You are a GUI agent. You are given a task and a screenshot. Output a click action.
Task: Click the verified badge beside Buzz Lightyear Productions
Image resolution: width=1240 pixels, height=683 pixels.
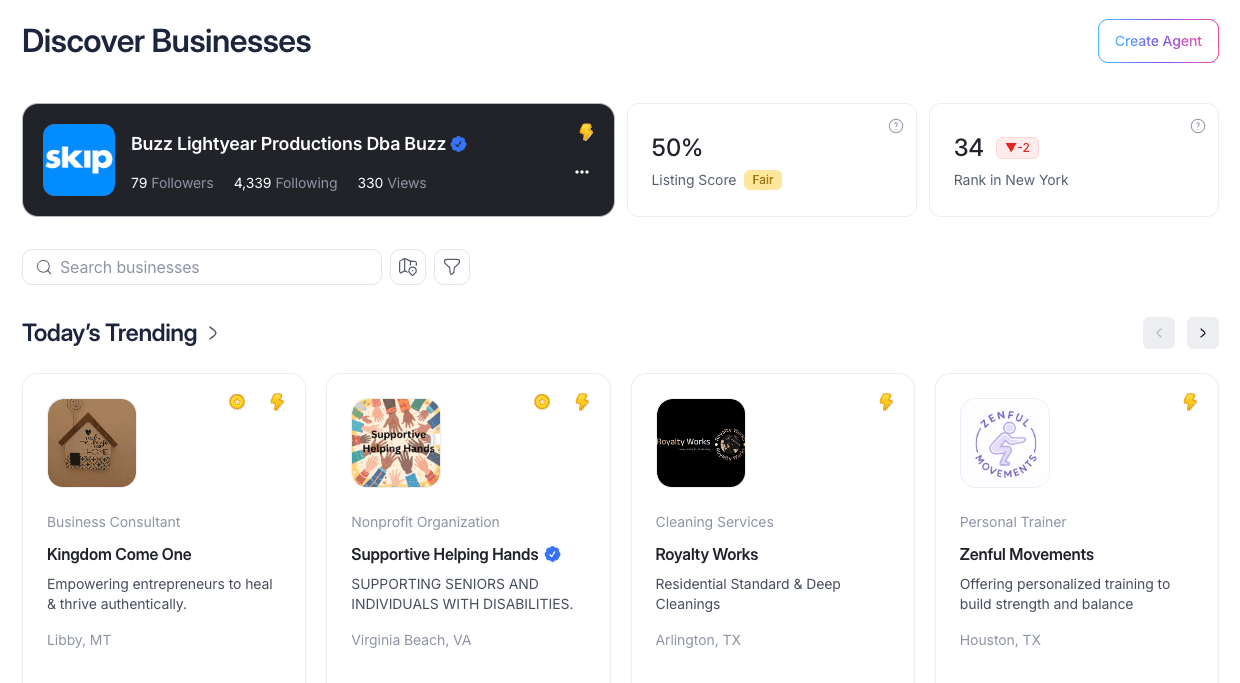[x=459, y=143]
